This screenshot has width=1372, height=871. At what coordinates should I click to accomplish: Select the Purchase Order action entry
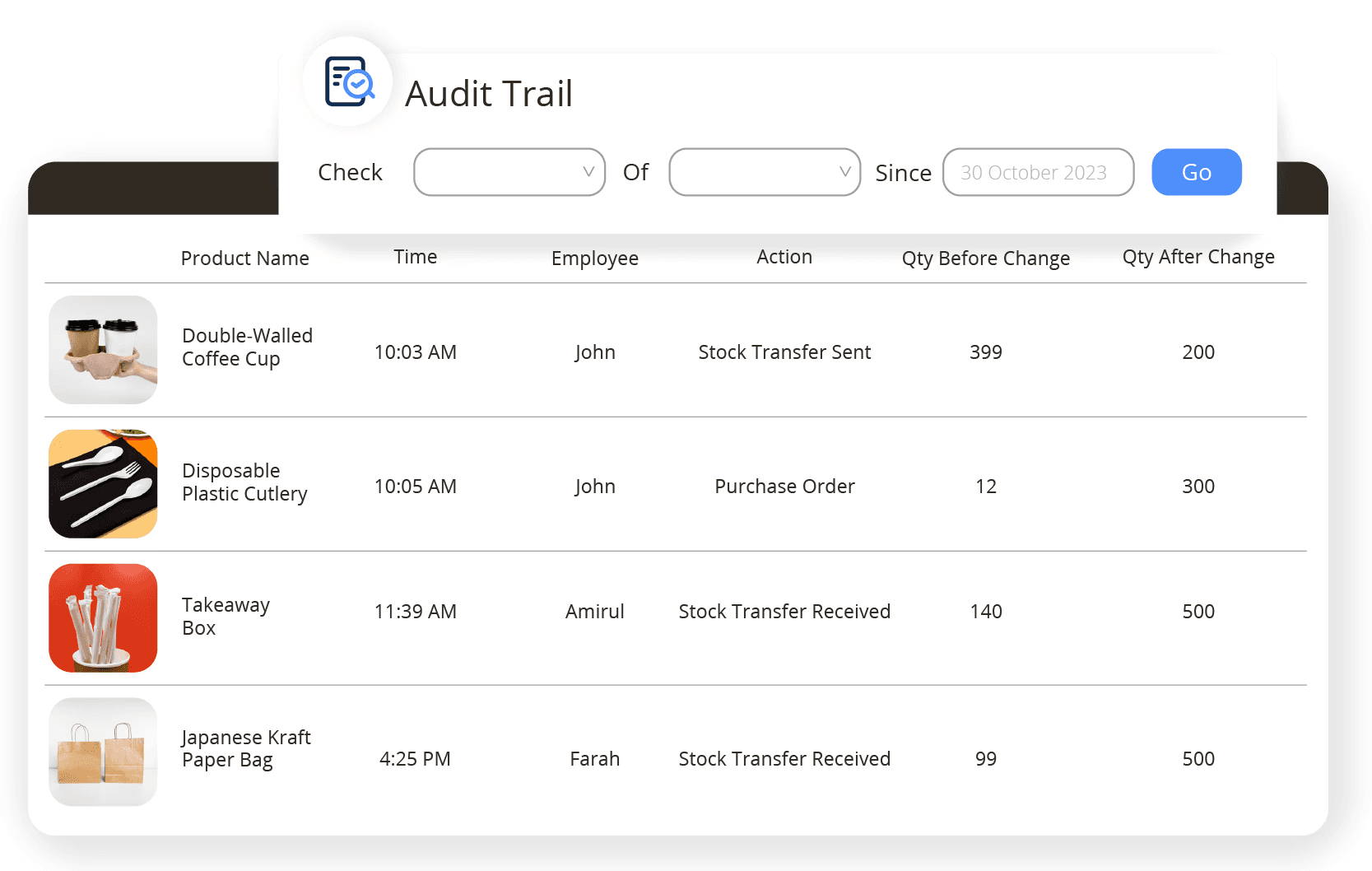[x=784, y=486]
